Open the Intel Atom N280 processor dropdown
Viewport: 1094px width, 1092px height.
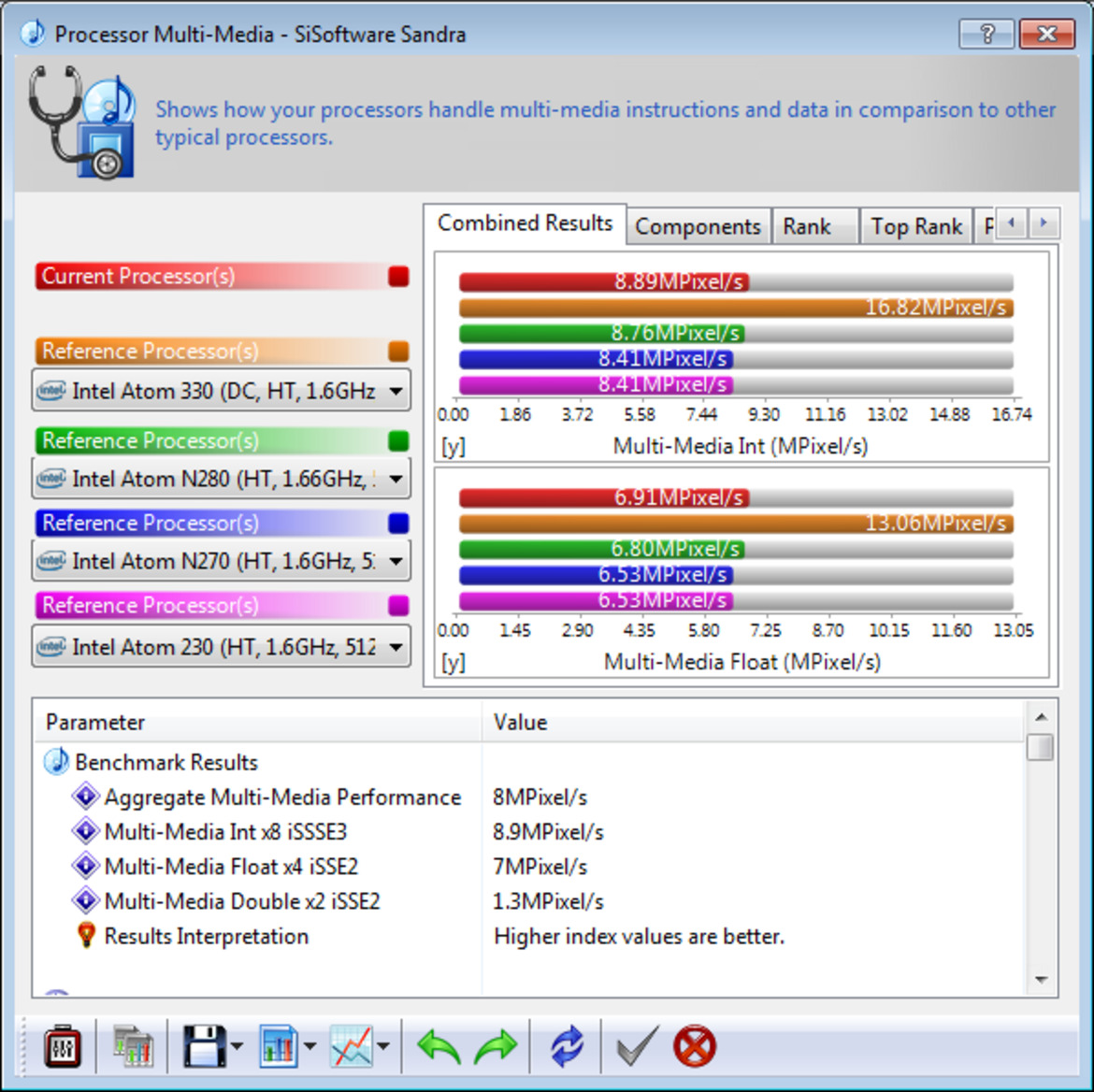tap(222, 479)
